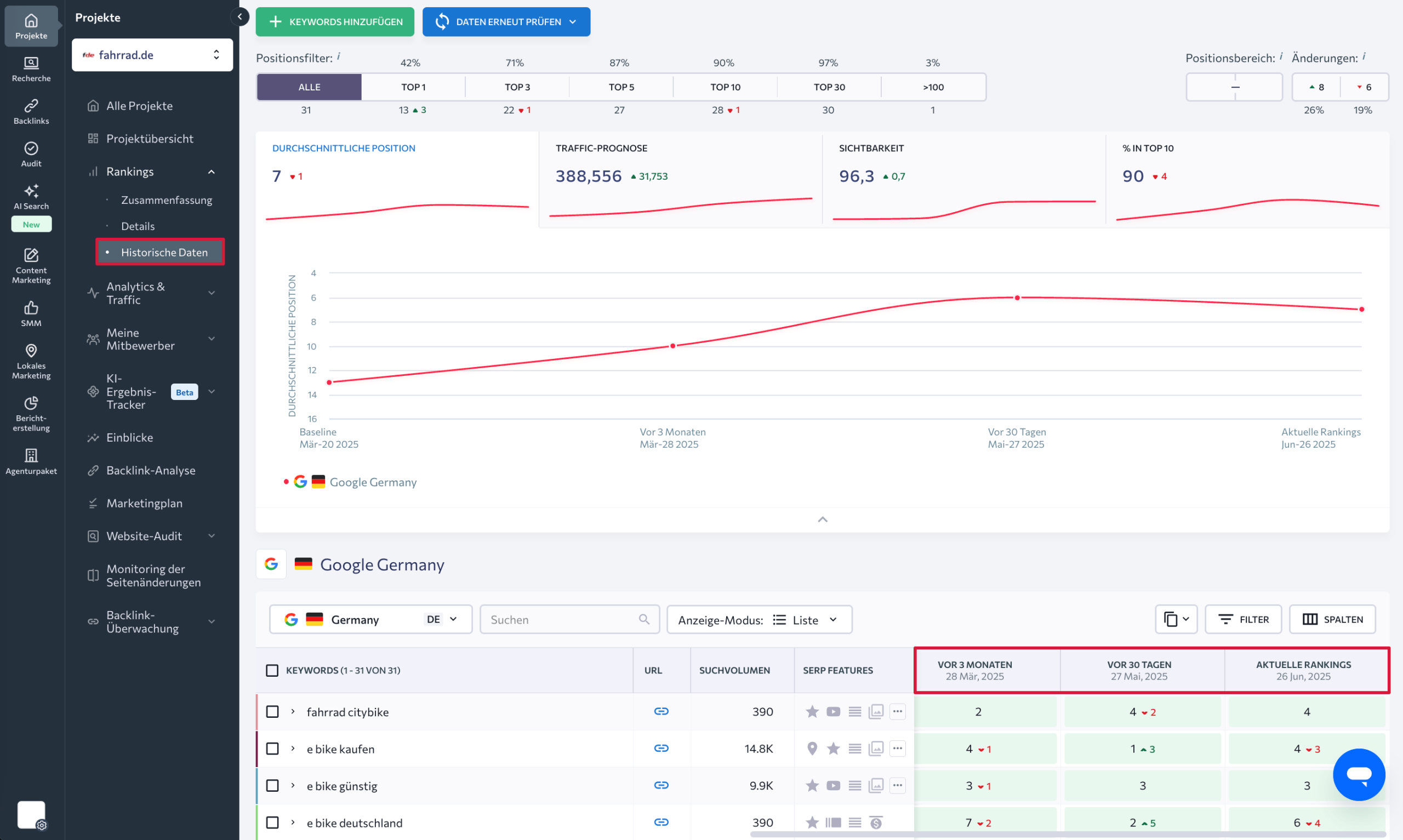Open the Recherche section icon
Viewport: 1403px width, 840px height.
coord(31,69)
